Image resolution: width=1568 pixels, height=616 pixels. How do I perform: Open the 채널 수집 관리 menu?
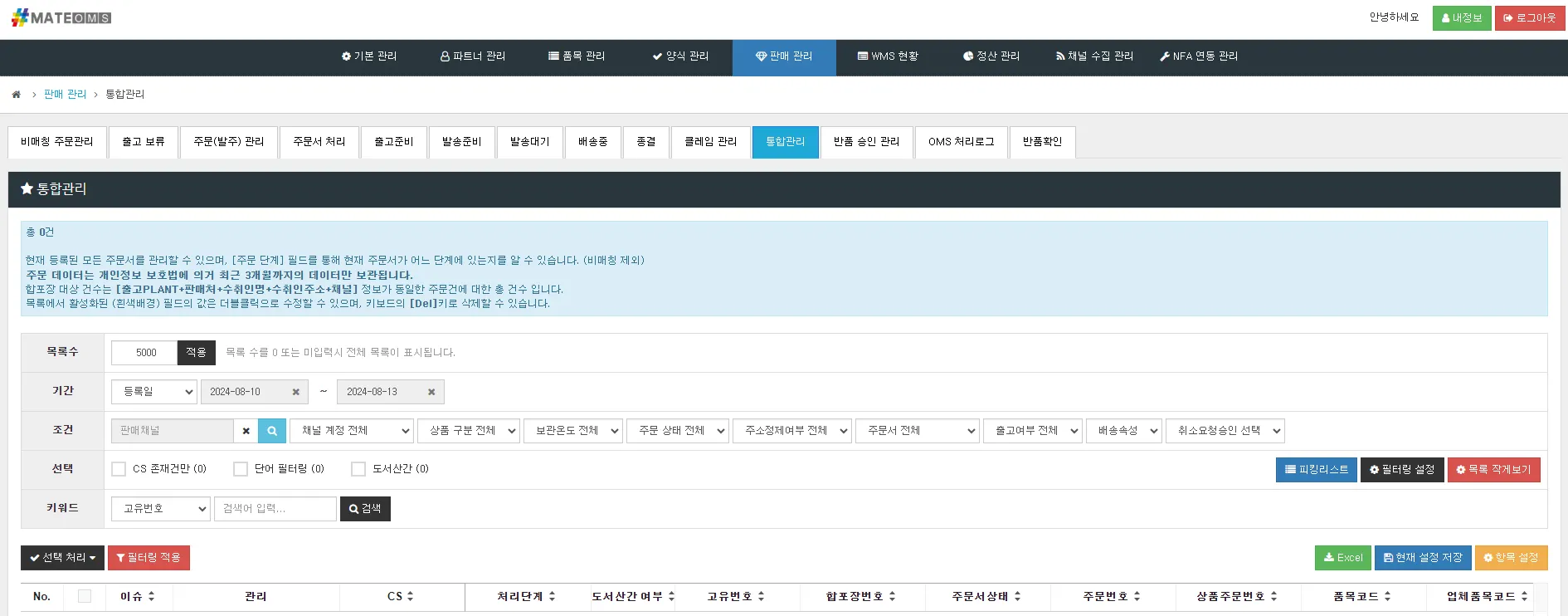click(1094, 56)
